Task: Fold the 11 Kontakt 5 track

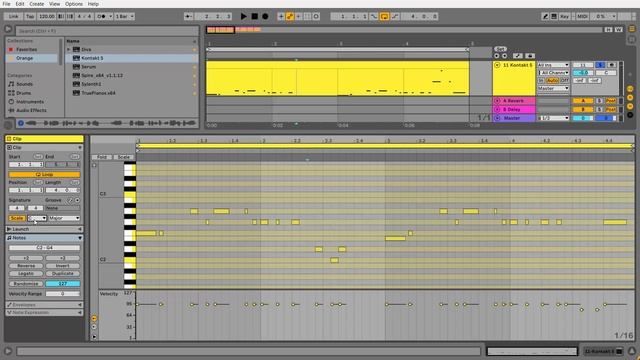Action: click(x=497, y=65)
